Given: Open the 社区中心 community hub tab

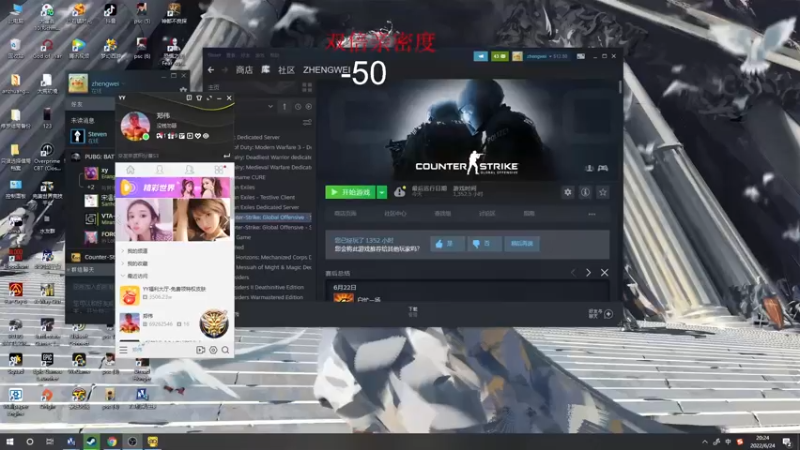Looking at the screenshot, I should [395, 214].
